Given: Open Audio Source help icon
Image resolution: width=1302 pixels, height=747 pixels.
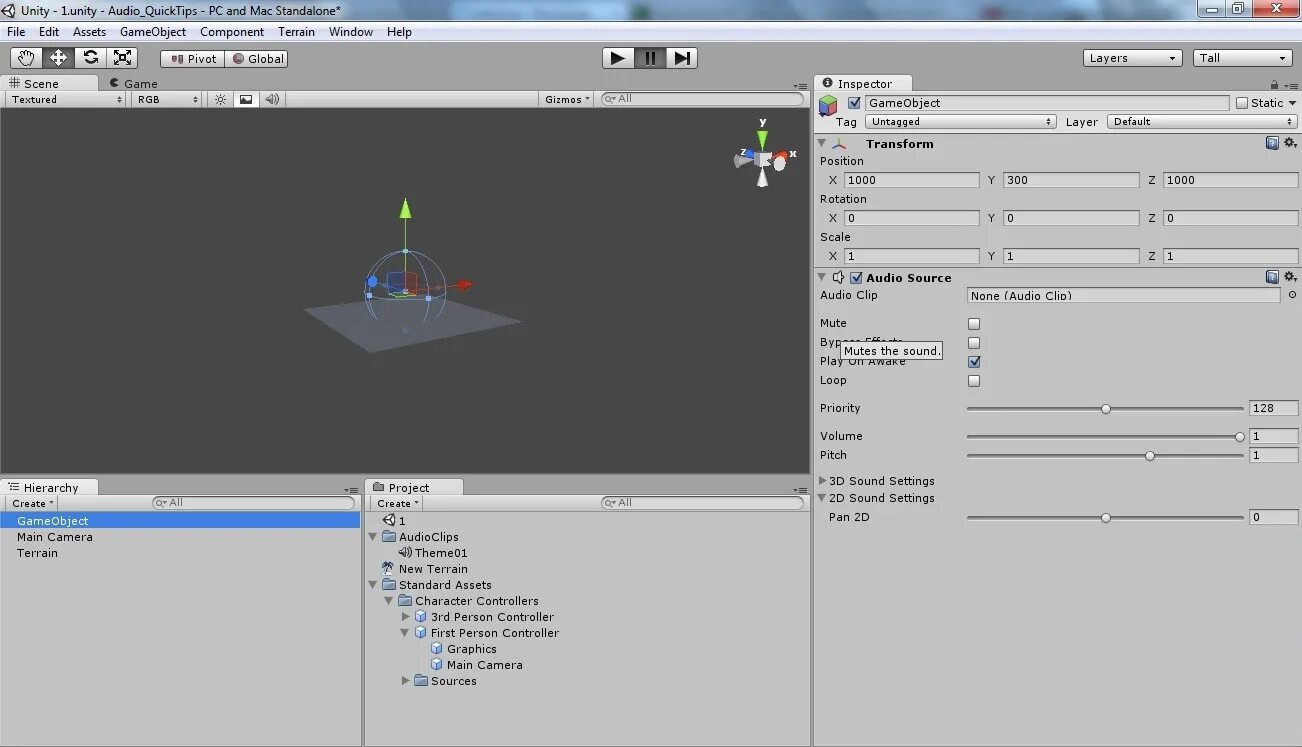Looking at the screenshot, I should pos(1272,277).
